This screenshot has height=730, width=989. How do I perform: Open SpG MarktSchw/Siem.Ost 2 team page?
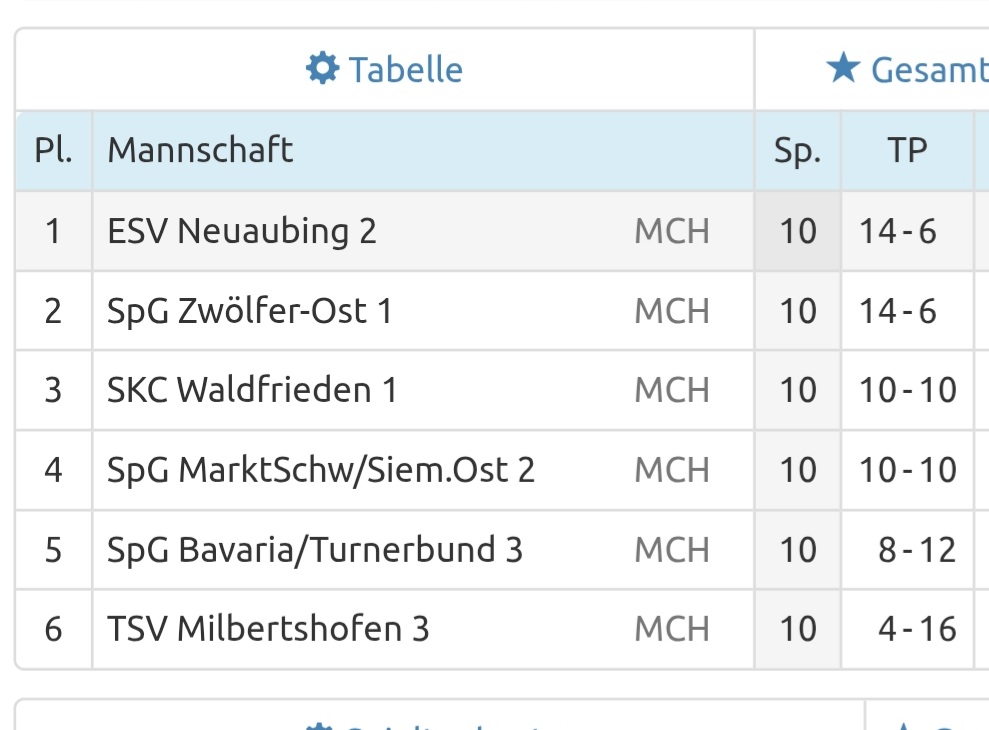coord(321,470)
